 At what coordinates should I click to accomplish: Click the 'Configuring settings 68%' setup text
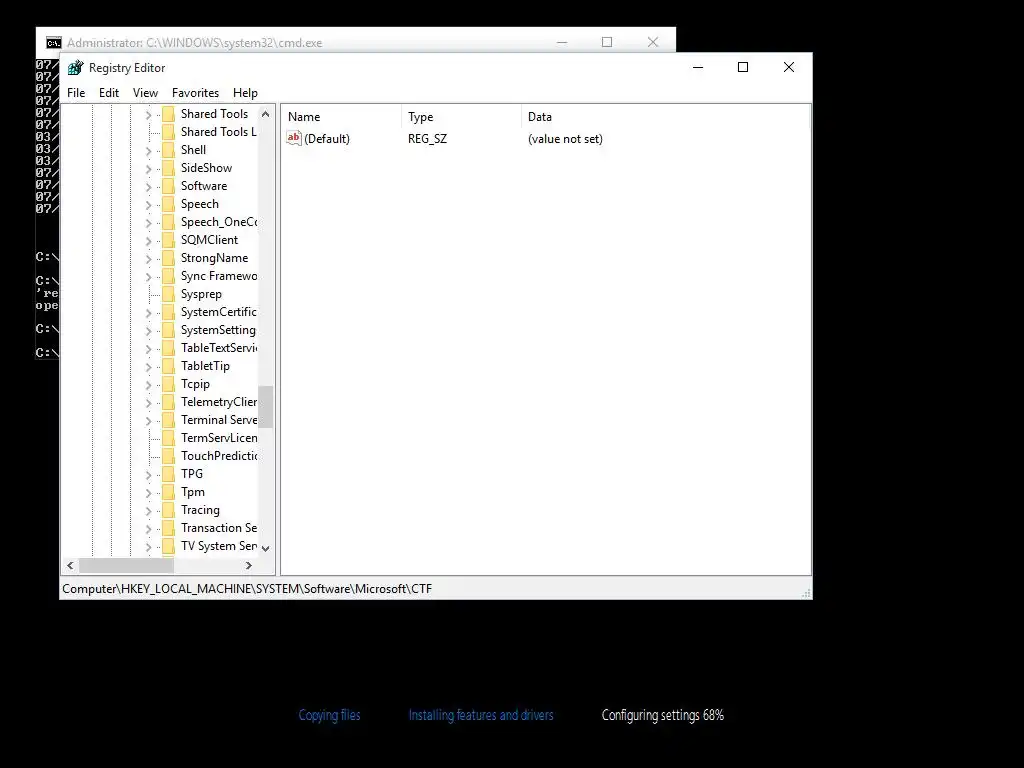click(x=662, y=715)
